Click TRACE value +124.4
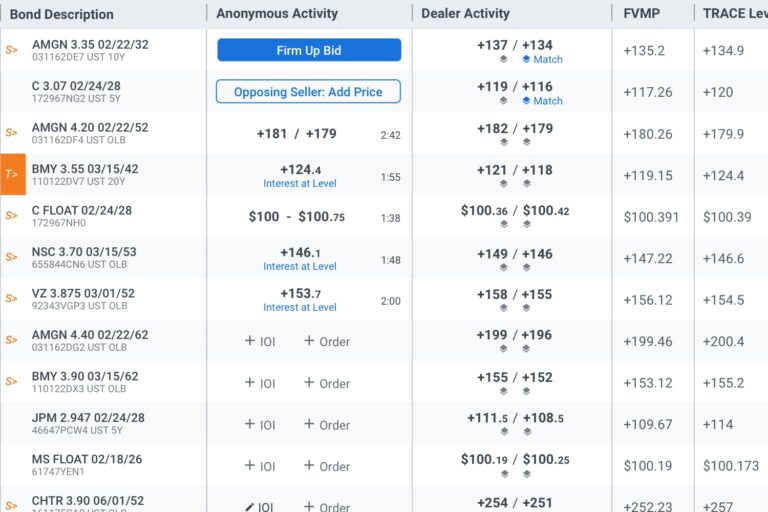 click(723, 175)
